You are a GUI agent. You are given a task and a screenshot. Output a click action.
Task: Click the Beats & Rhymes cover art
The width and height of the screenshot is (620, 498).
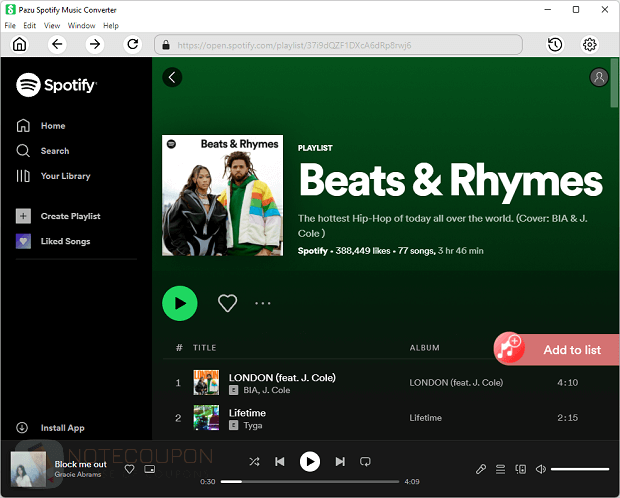[222, 195]
